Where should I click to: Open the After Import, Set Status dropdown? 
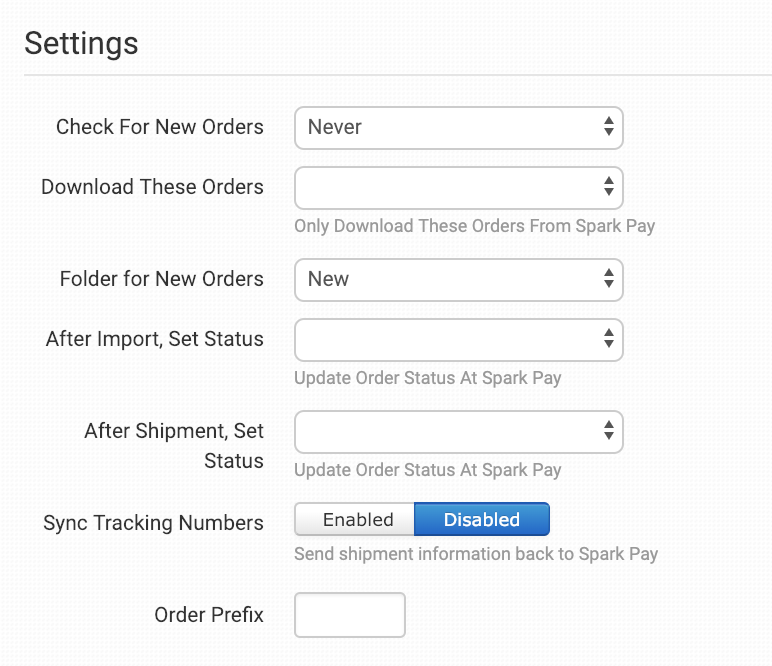point(458,340)
